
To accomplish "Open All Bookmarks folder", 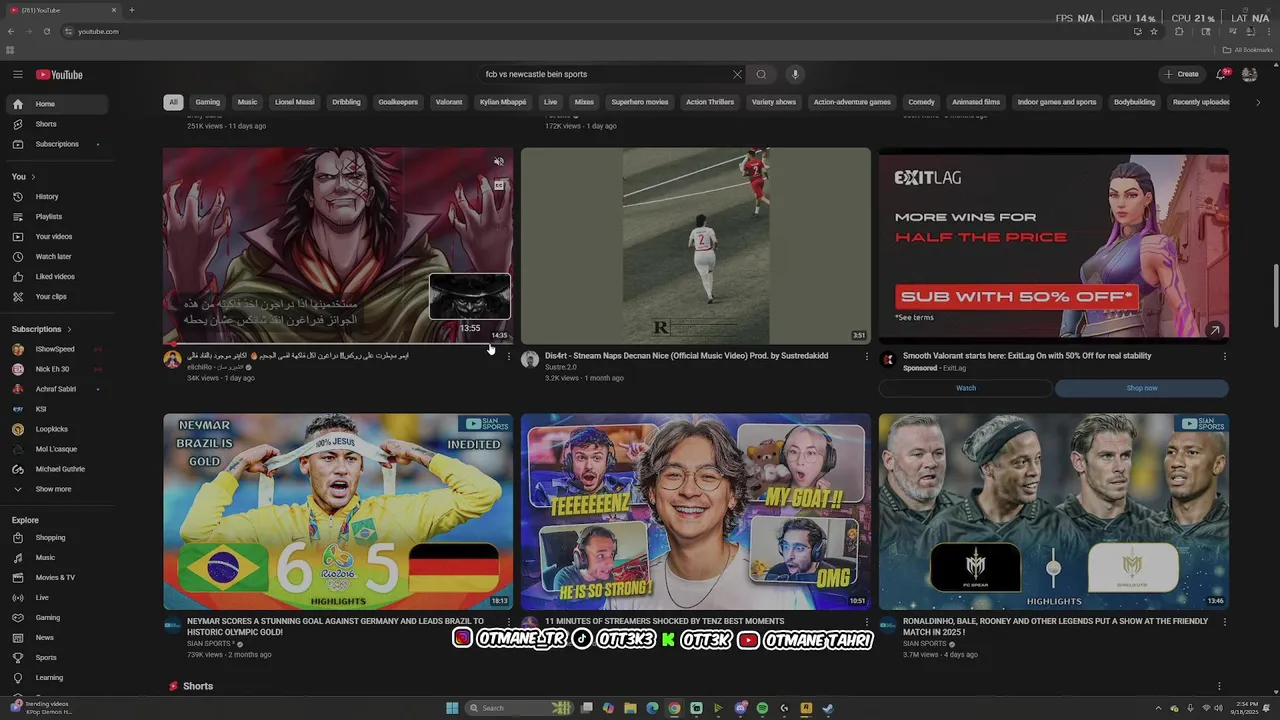I will pyautogui.click(x=1248, y=50).
